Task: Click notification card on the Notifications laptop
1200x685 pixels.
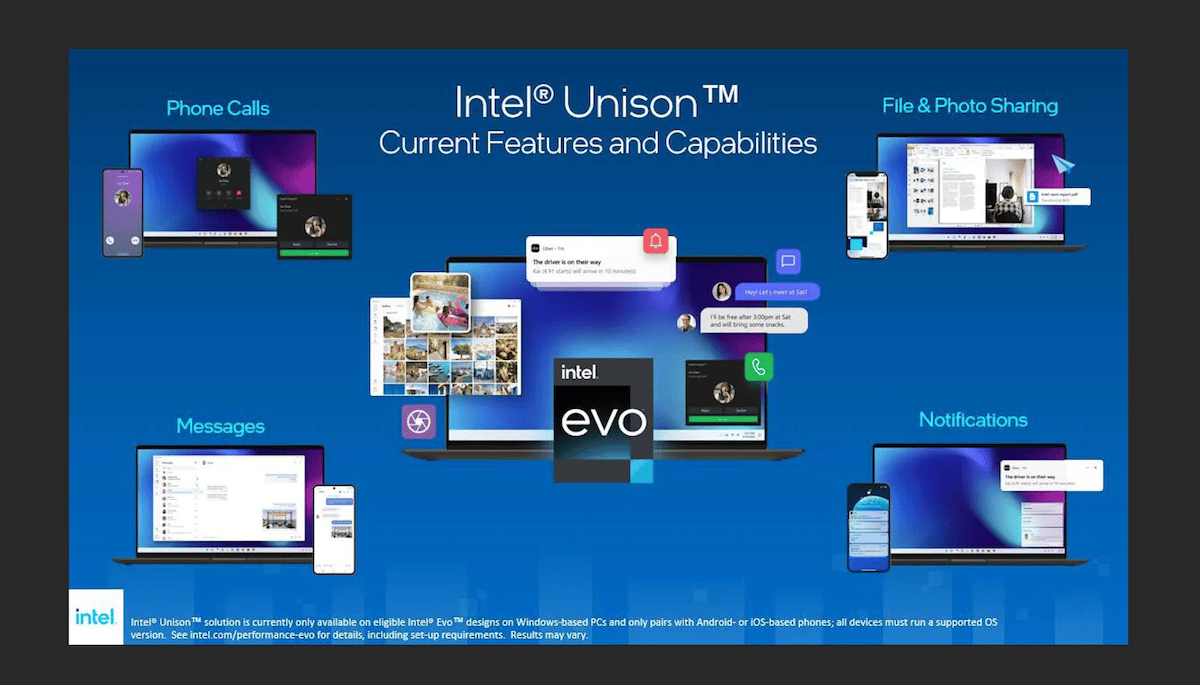Action: pyautogui.click(x=1053, y=475)
